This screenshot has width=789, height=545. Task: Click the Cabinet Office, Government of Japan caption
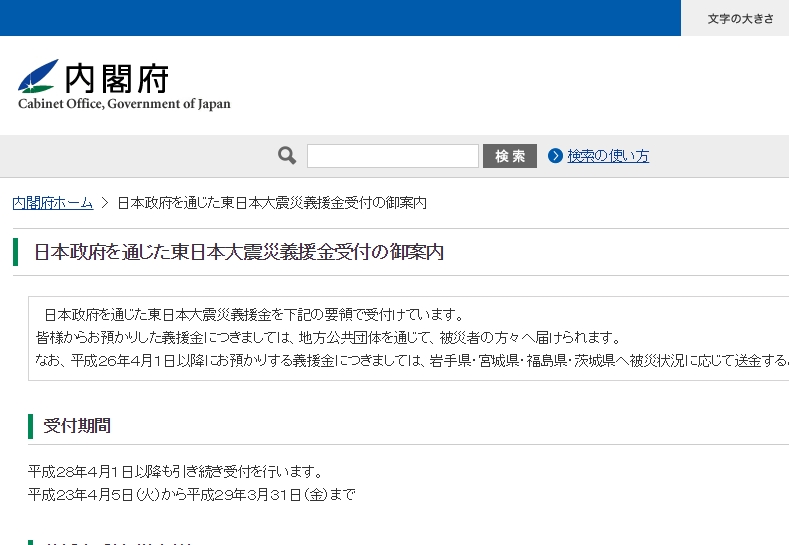tap(124, 104)
